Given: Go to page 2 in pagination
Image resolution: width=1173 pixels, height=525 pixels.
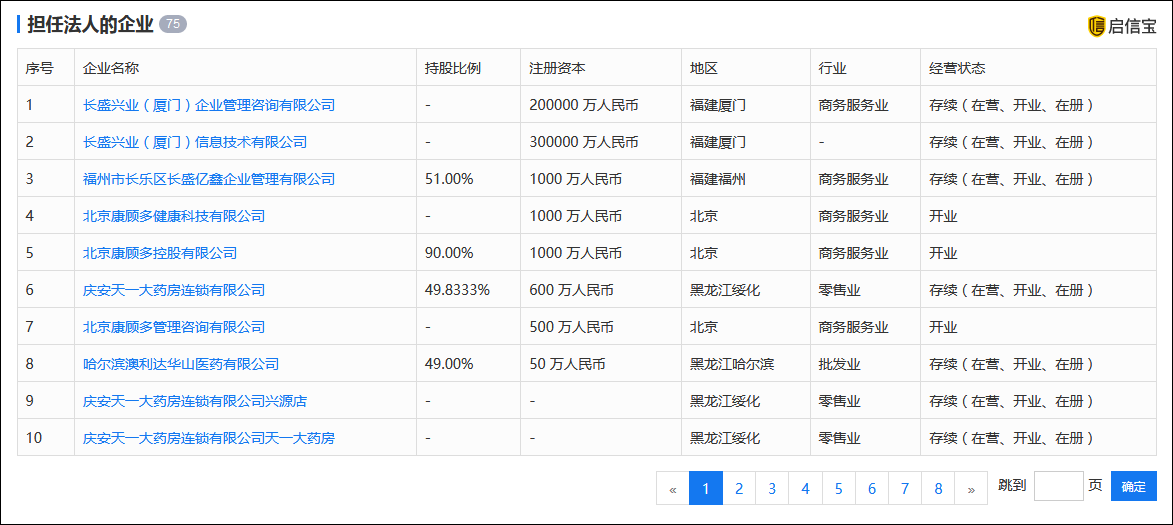Looking at the screenshot, I should pos(739,488).
